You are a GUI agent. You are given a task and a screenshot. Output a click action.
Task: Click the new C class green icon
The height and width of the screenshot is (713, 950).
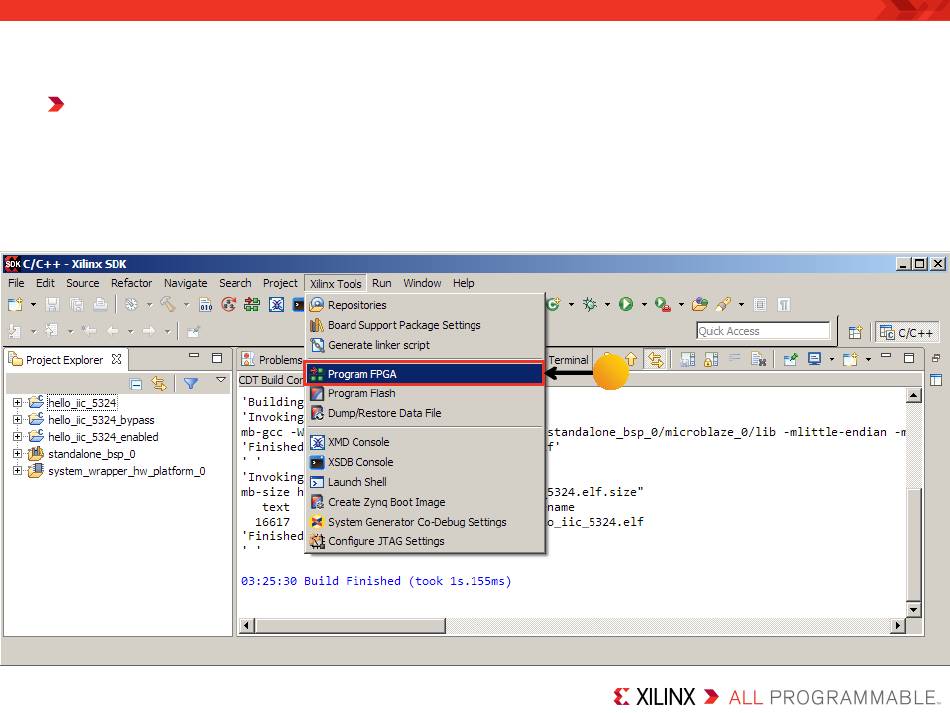(553, 304)
